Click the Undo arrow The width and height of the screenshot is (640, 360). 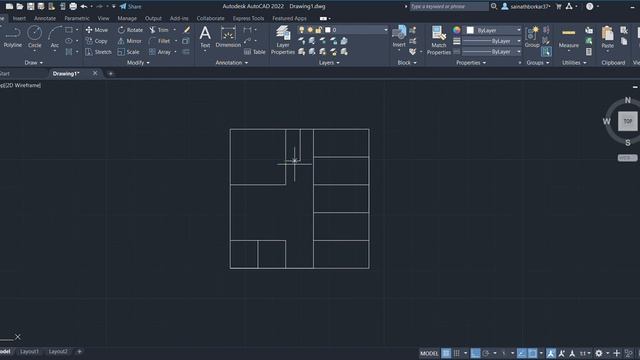84,7
